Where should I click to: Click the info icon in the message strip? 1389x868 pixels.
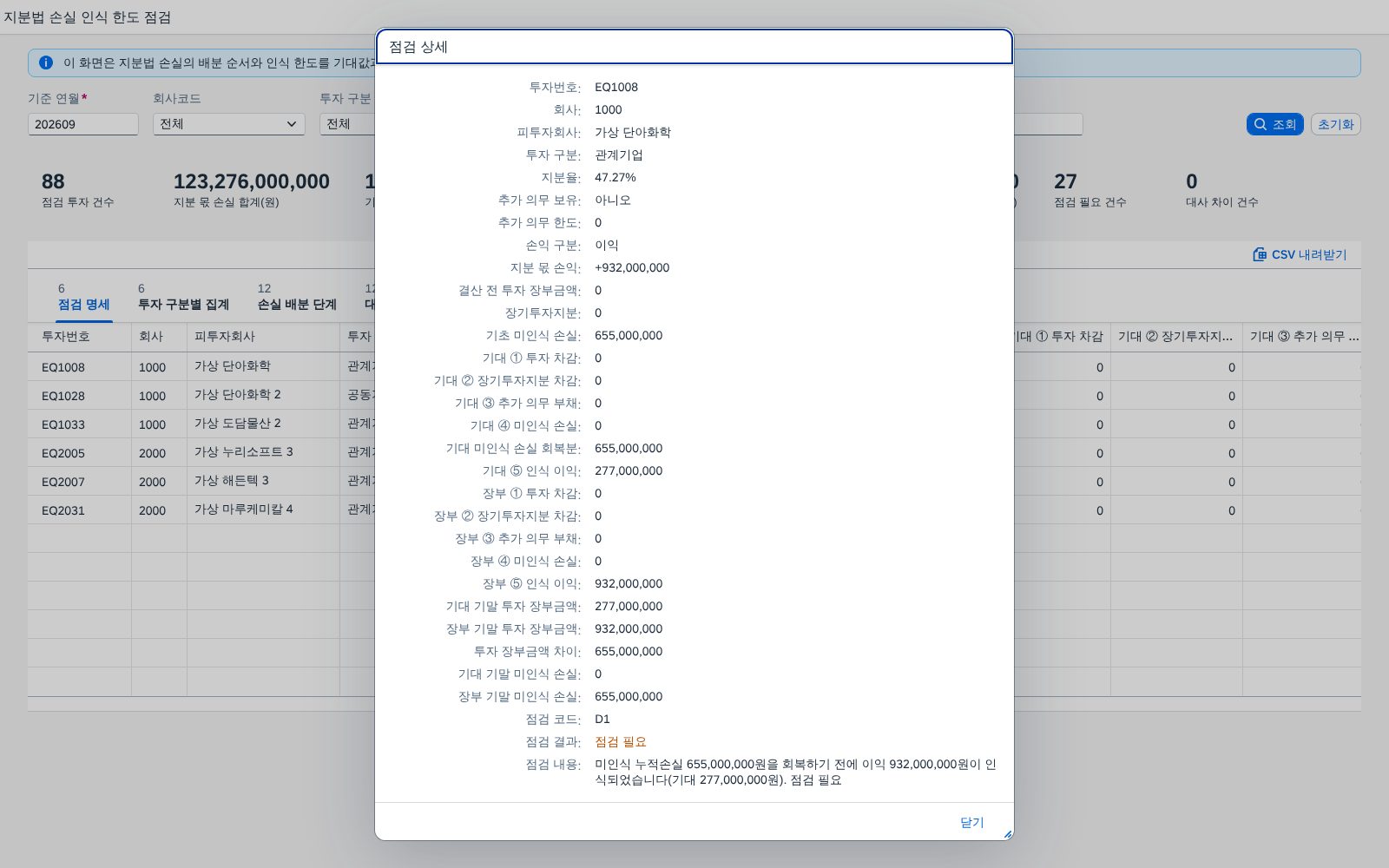pyautogui.click(x=46, y=62)
